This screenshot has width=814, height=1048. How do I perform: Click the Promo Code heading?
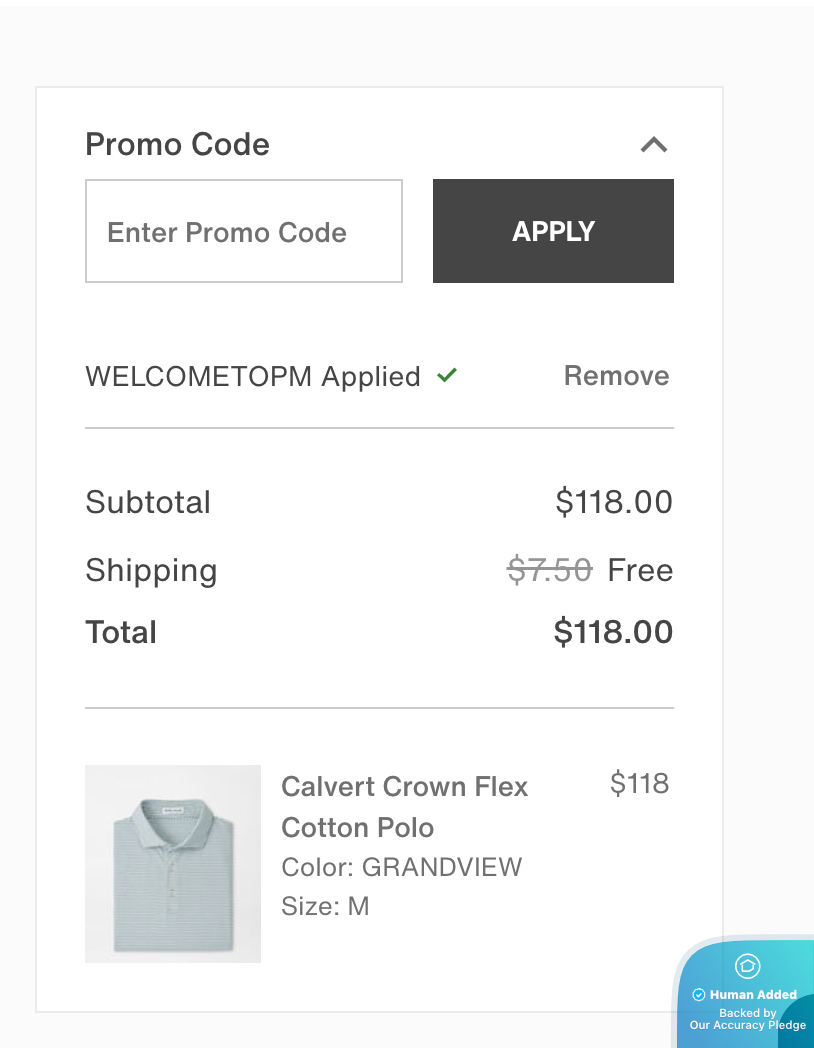coord(178,145)
